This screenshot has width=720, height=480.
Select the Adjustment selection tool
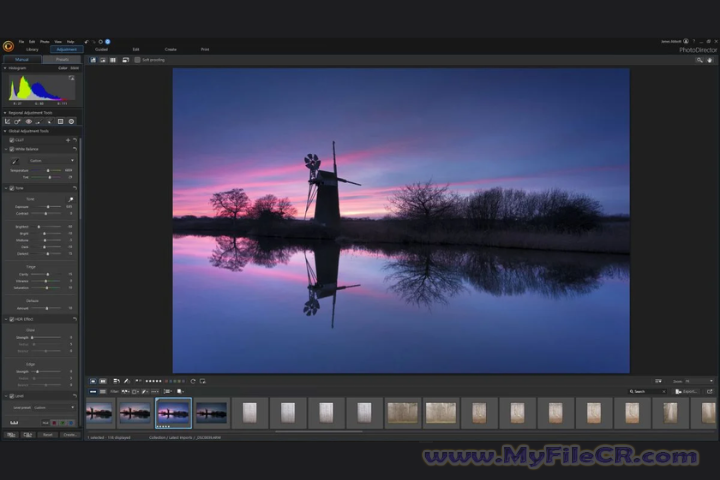(50, 122)
